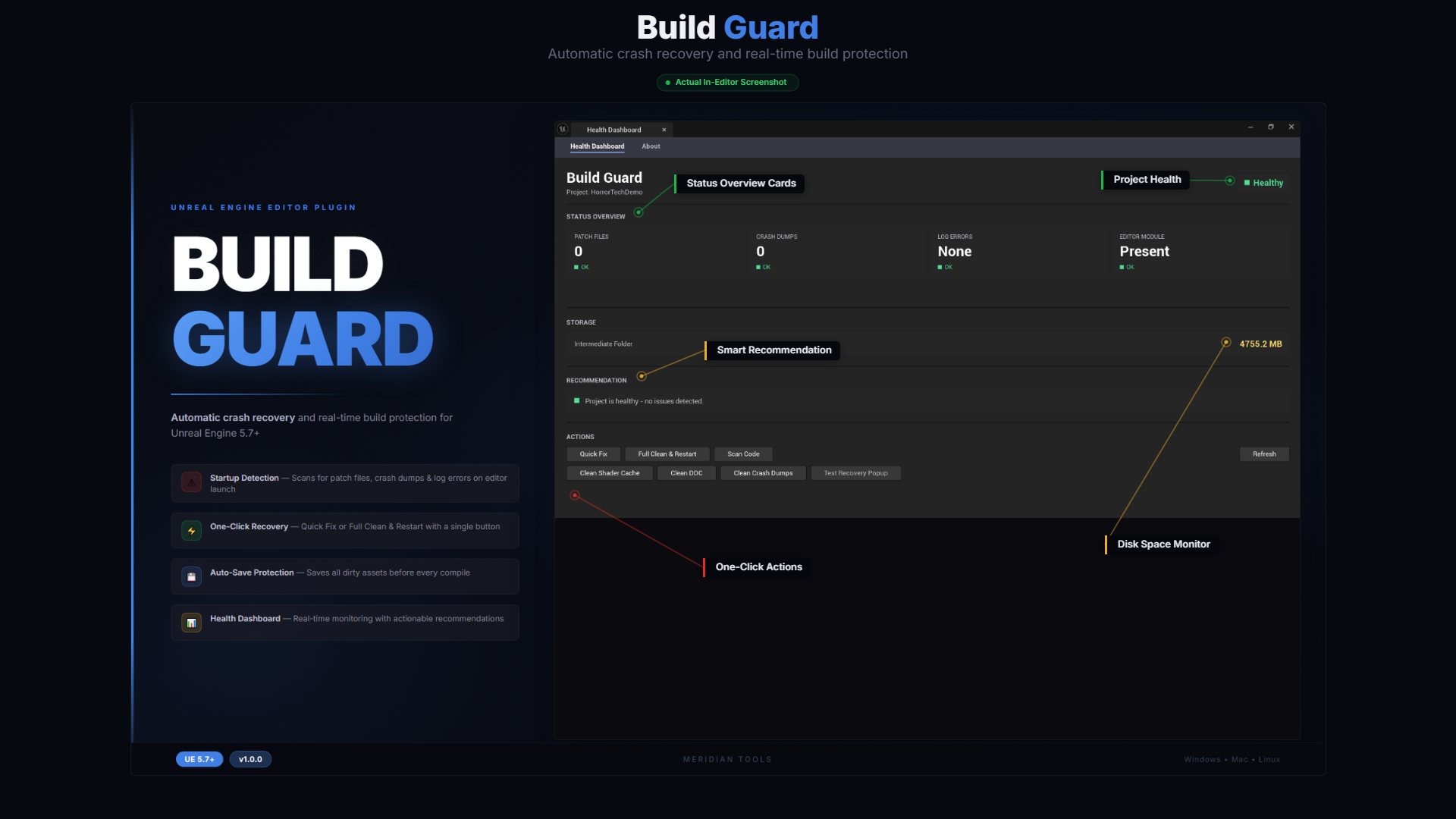This screenshot has width=1456, height=819.
Task: Switch to the Health Dashboard sub-tab
Action: pyautogui.click(x=597, y=146)
